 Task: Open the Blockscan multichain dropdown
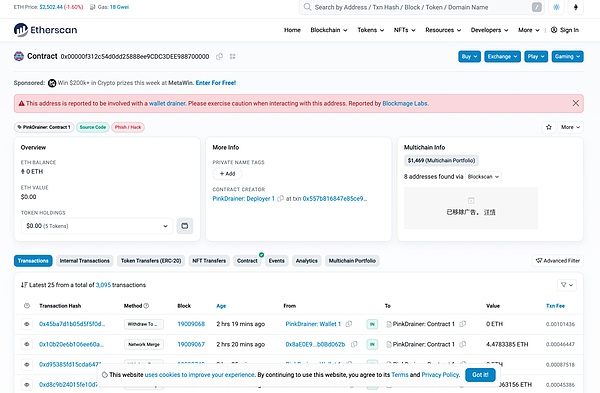483,177
